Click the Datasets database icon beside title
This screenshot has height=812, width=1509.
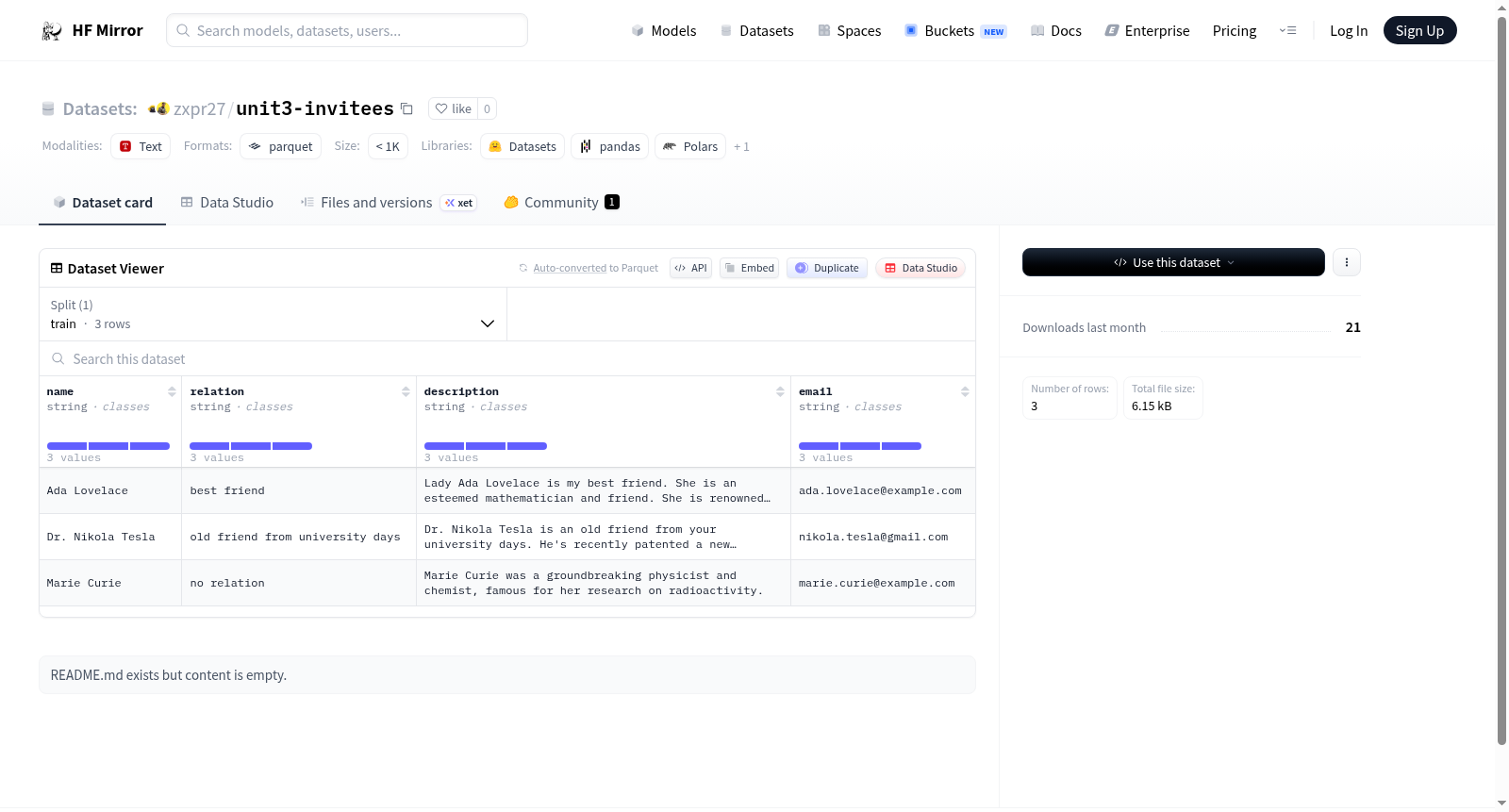[48, 109]
